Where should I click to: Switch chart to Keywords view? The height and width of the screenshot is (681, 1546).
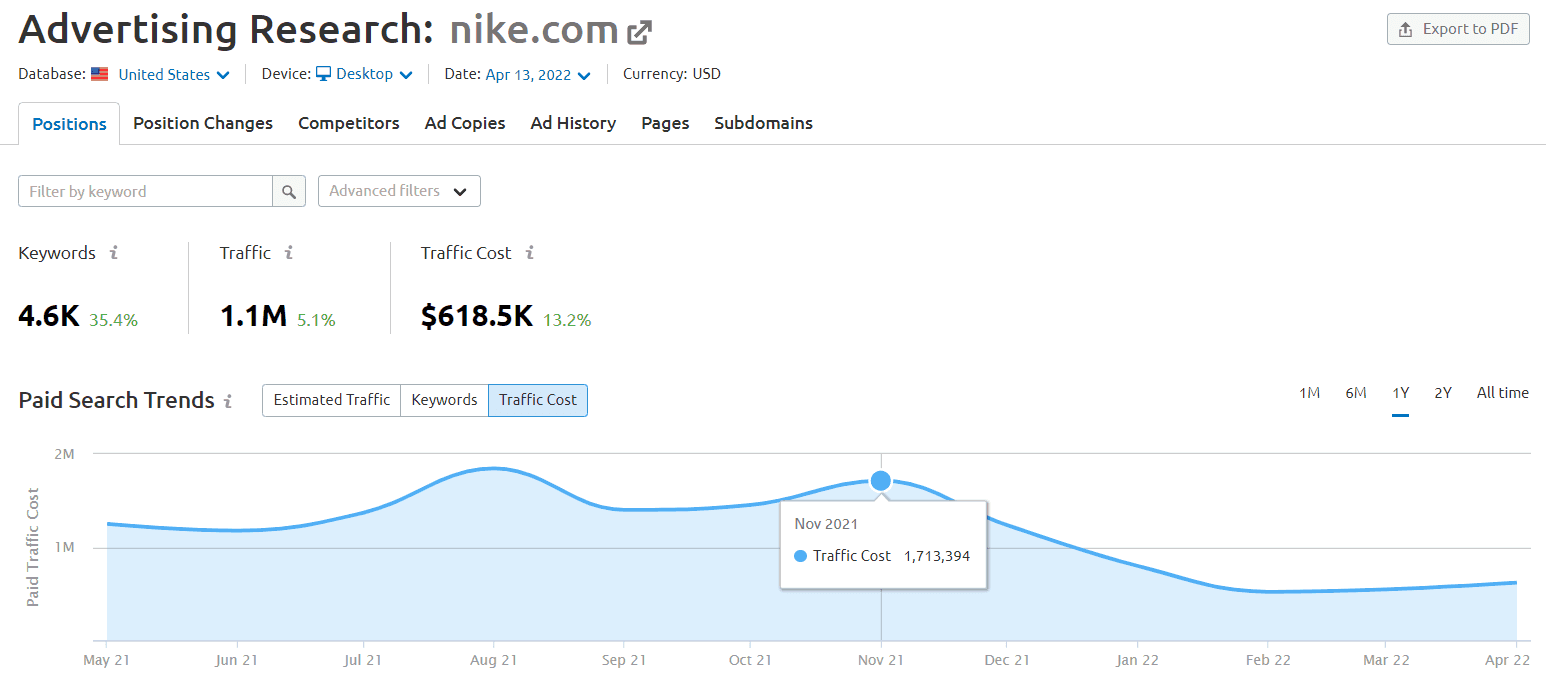point(444,400)
